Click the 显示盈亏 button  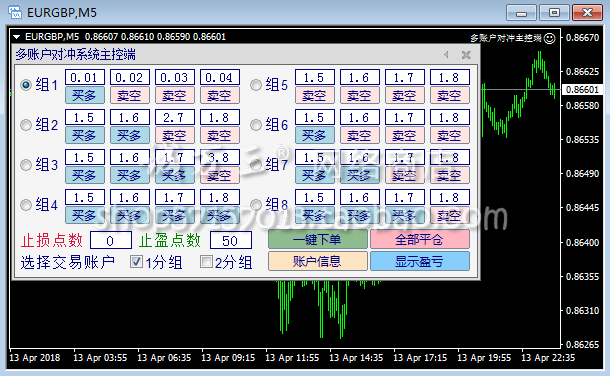(x=420, y=261)
